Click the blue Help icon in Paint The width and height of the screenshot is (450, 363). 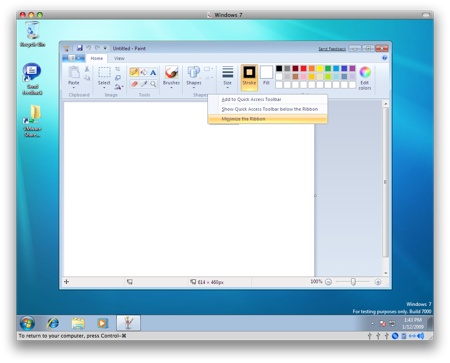[x=384, y=58]
